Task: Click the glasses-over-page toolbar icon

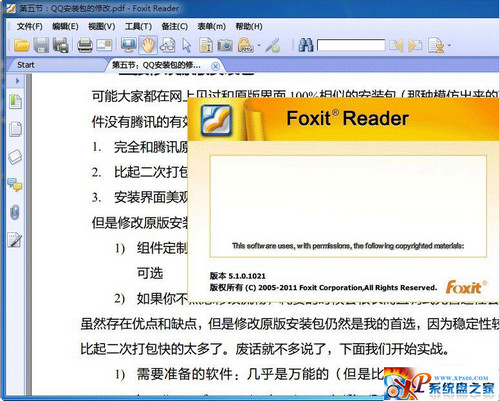Action: point(167,45)
